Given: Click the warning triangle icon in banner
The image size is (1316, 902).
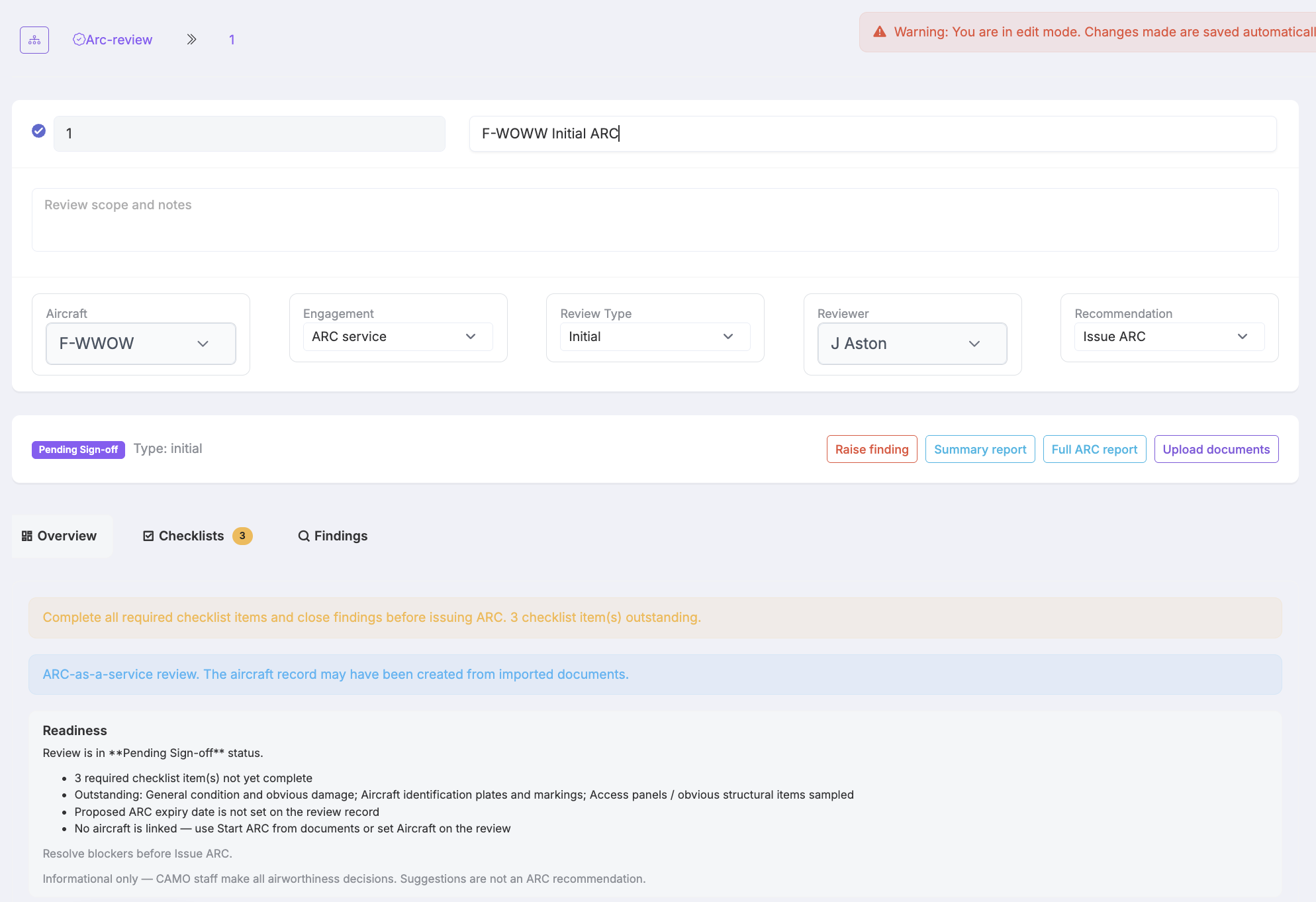Looking at the screenshot, I should pos(880,32).
